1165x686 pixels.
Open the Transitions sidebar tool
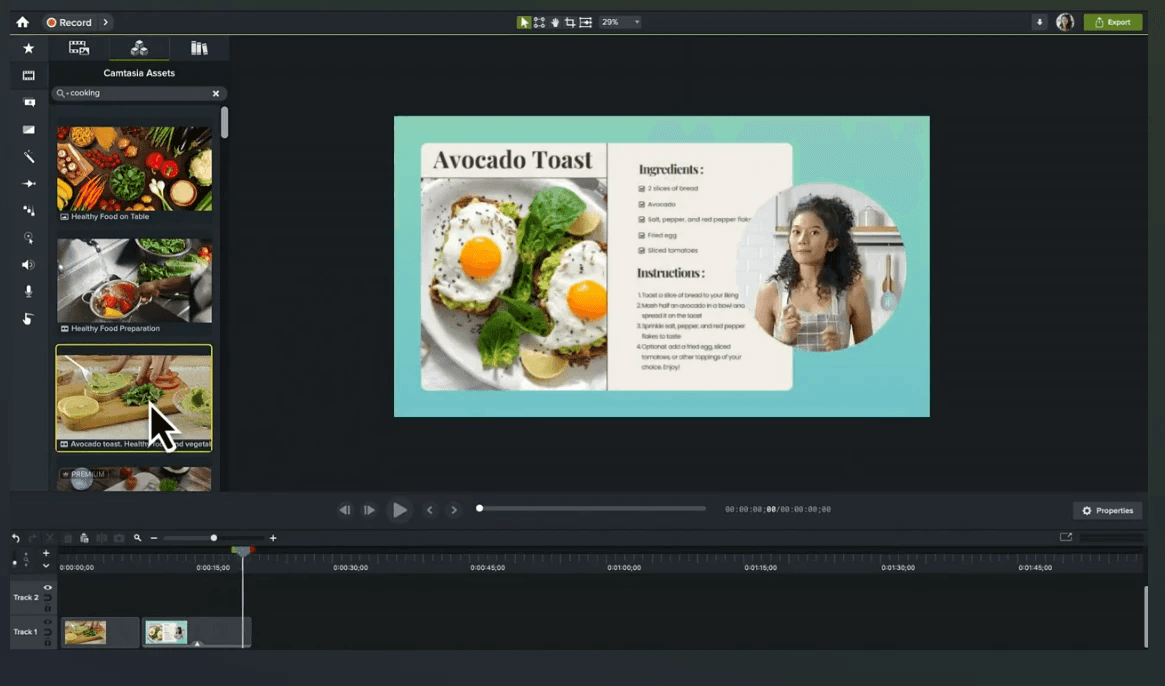28,129
